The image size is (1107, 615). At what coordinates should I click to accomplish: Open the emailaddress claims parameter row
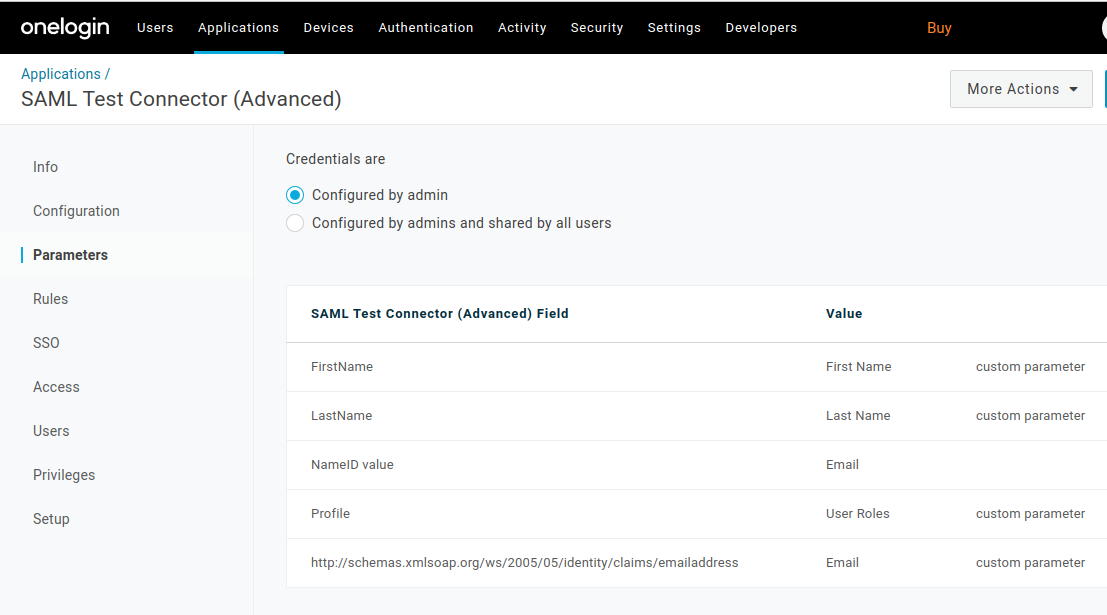click(696, 563)
